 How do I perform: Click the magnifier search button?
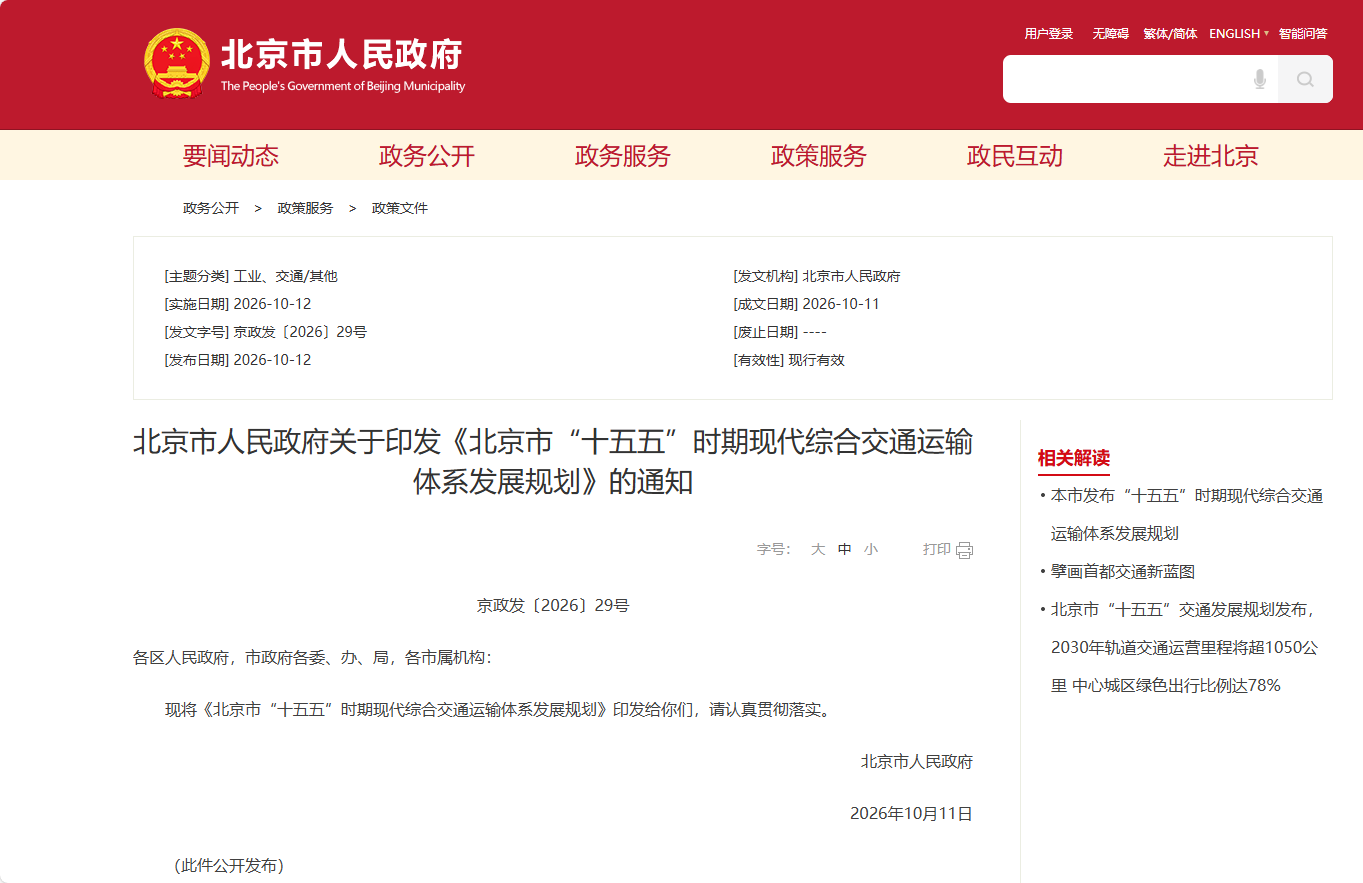[1305, 79]
